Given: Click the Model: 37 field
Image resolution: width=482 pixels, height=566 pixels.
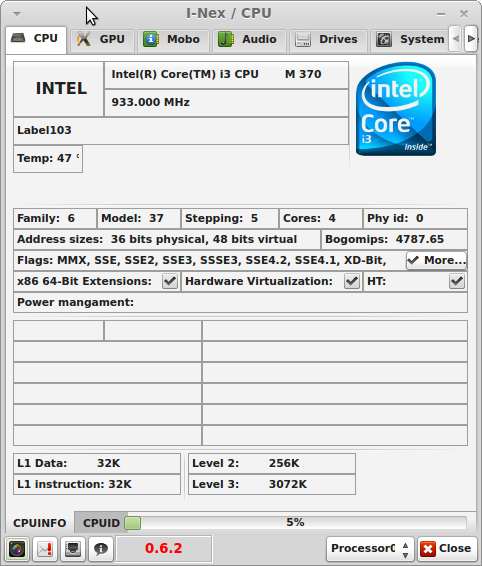Looking at the screenshot, I should (139, 218).
